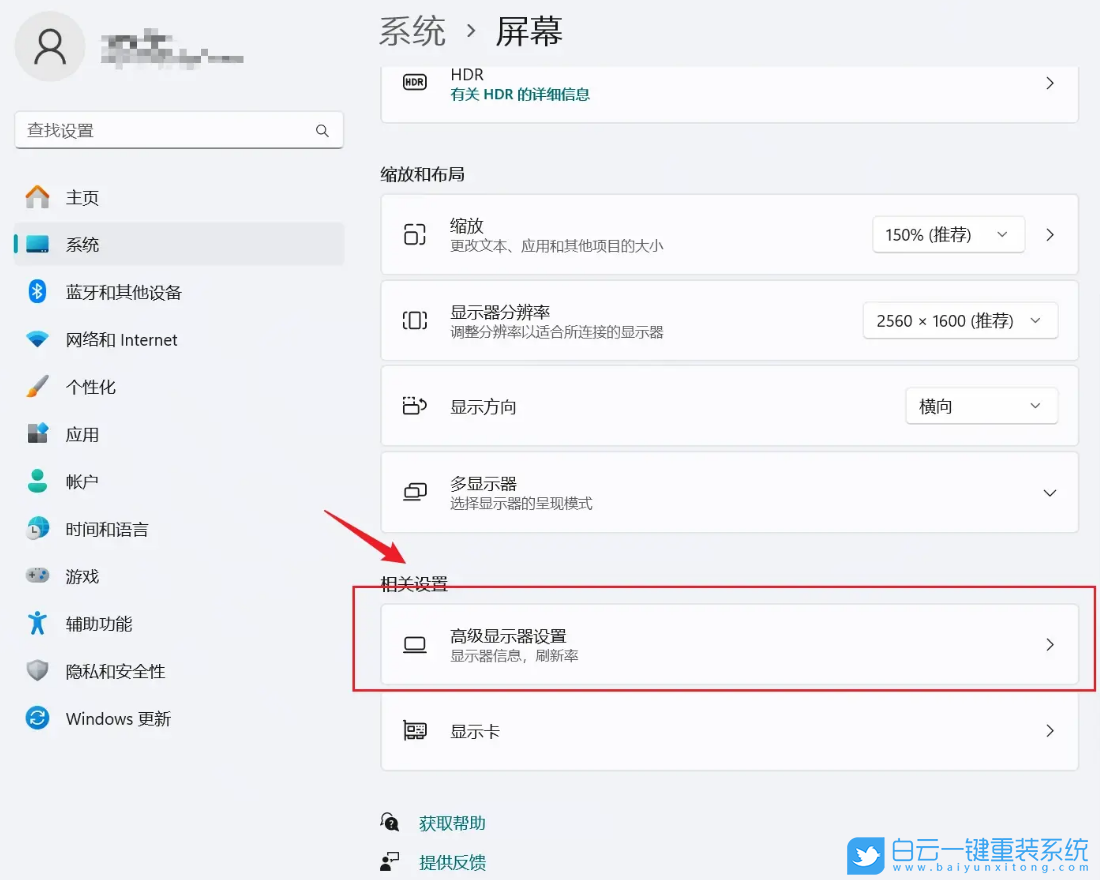Select the 缩放 (scale) icon
Screen dimensions: 1100x880
tap(414, 234)
